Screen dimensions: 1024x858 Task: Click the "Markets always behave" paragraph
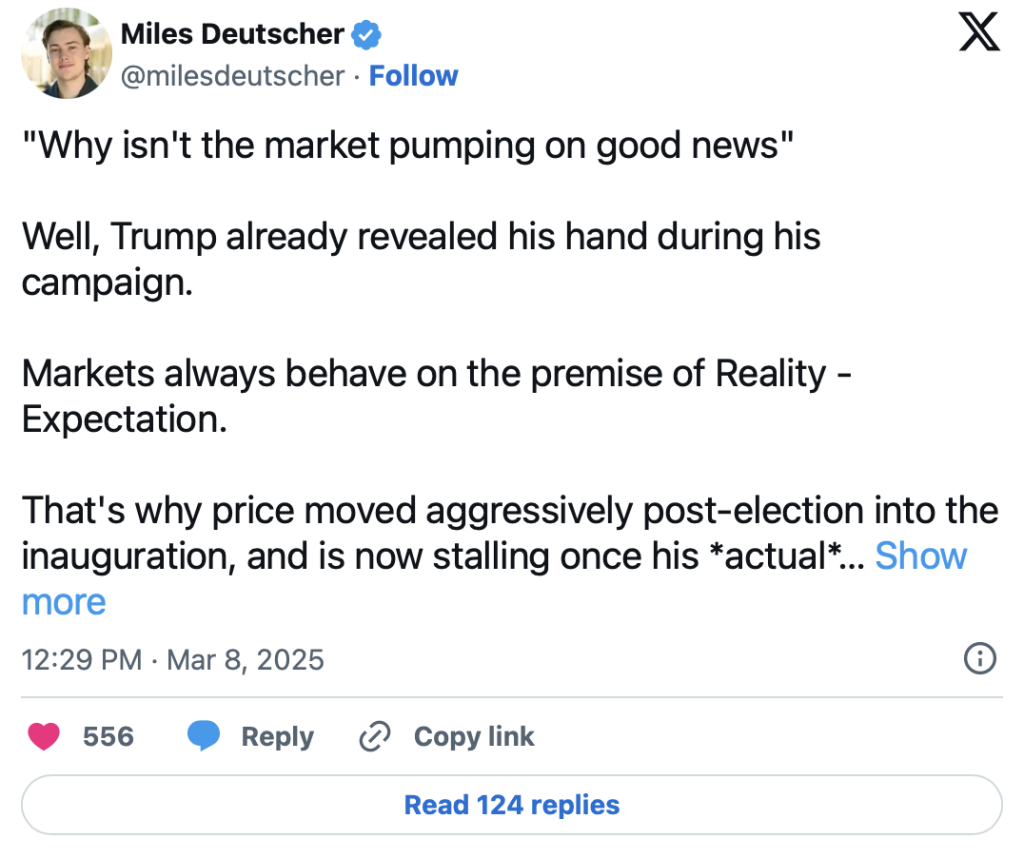pyautogui.click(x=436, y=395)
